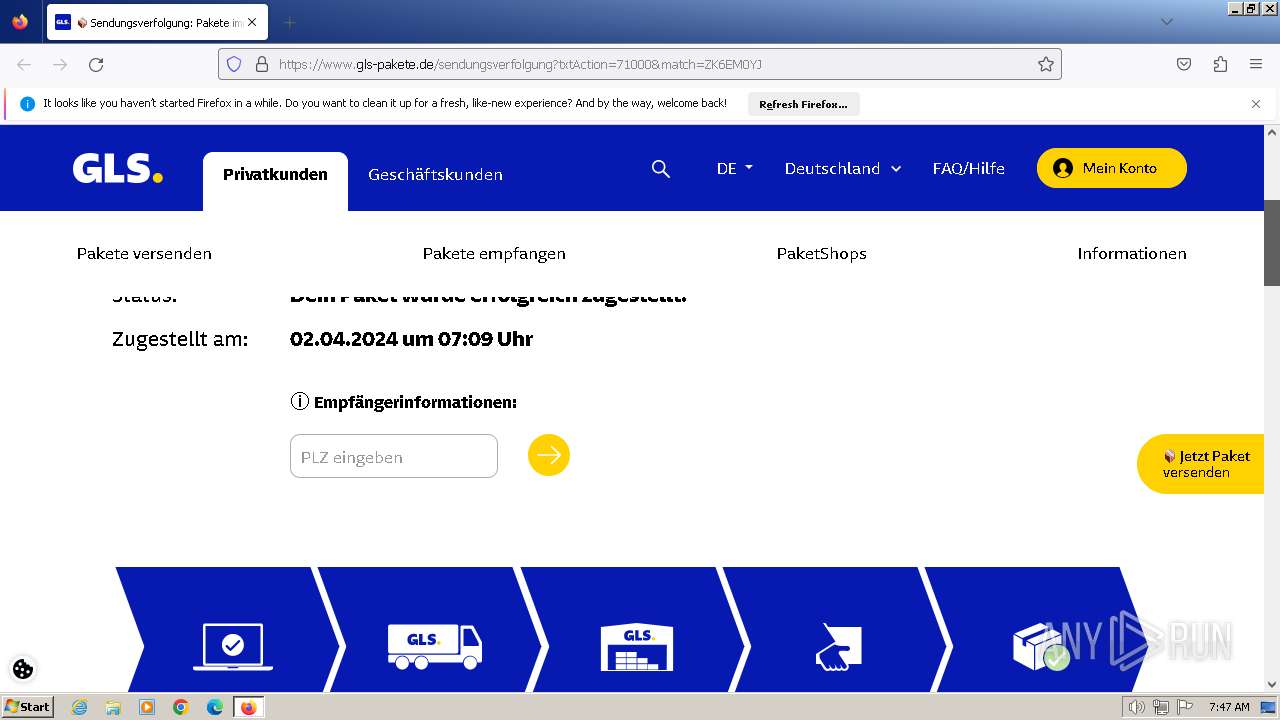This screenshot has width=1280, height=720.
Task: Click the browser address bar URL
Action: [520, 64]
